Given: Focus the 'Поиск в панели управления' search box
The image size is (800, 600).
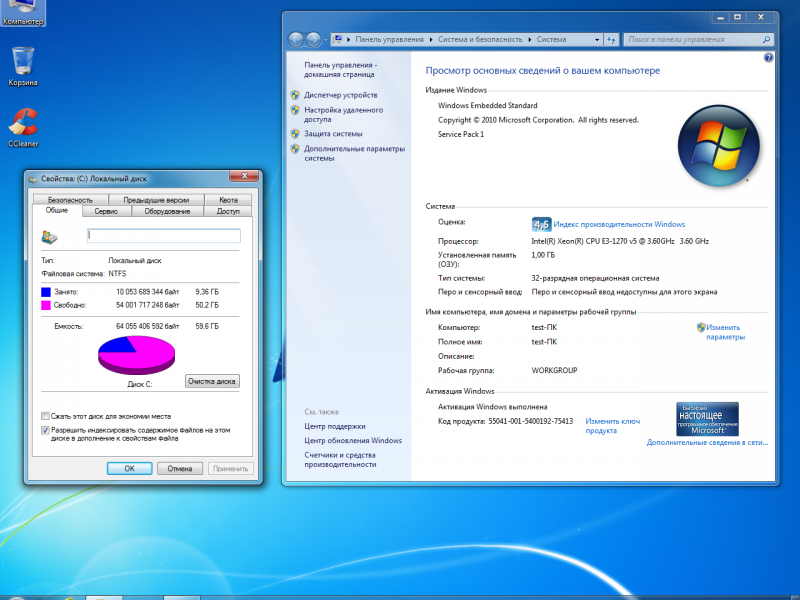Looking at the screenshot, I should [x=698, y=39].
